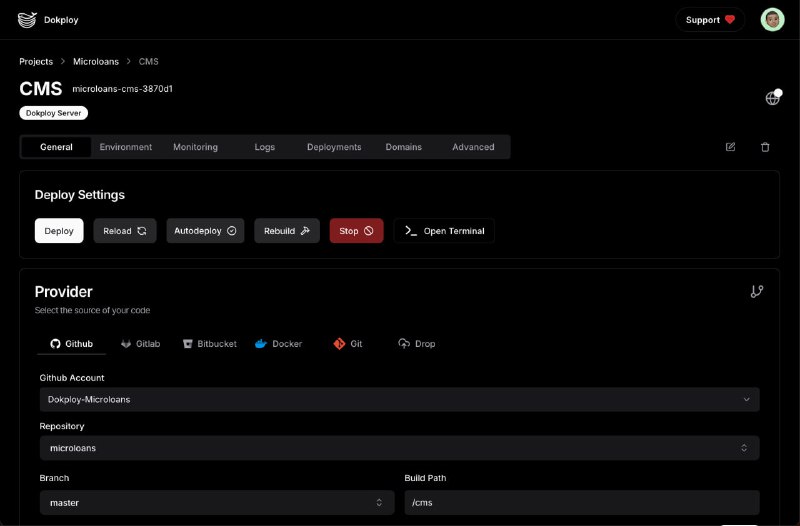Click the Build Path input field

tap(581, 503)
